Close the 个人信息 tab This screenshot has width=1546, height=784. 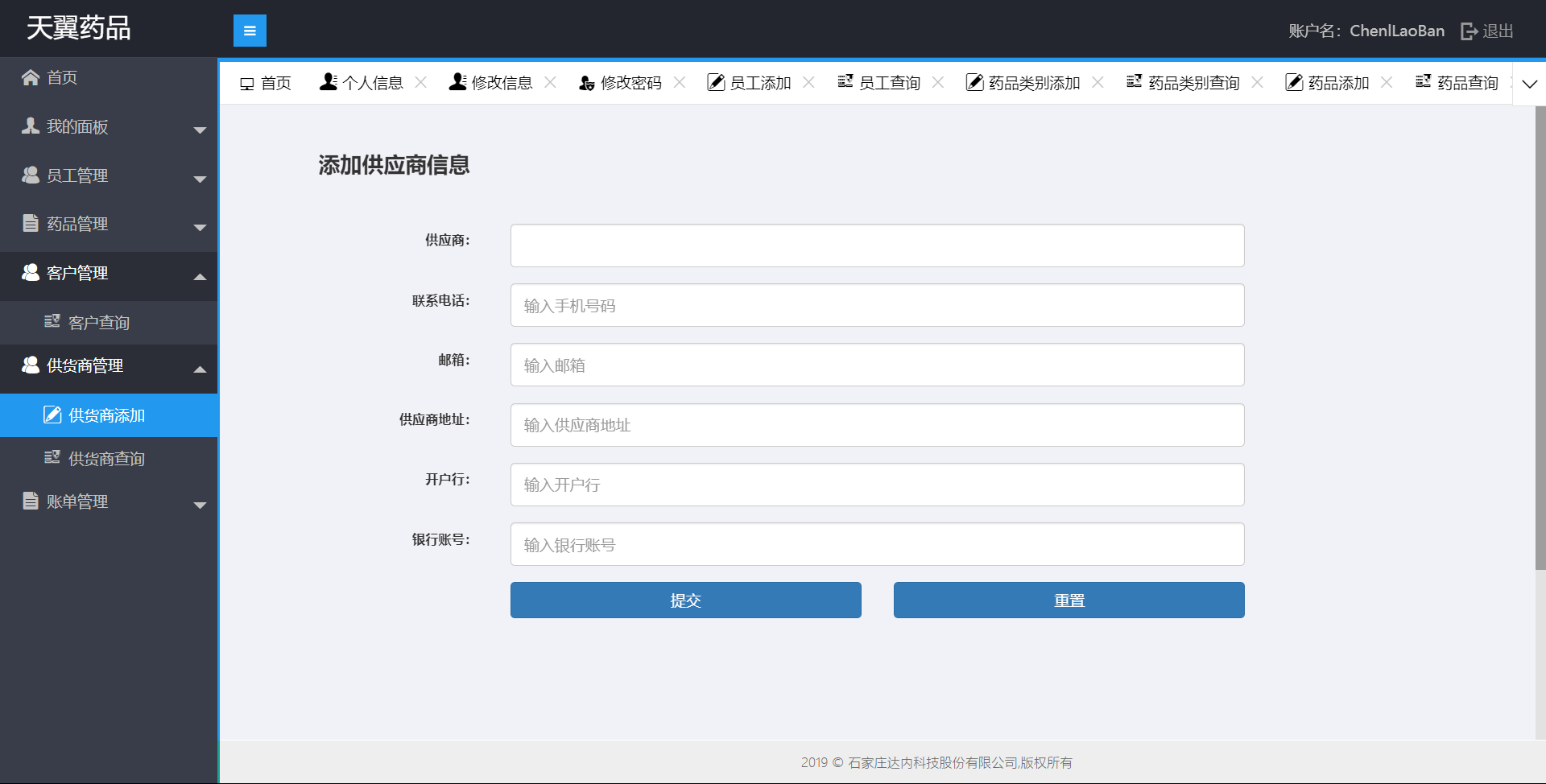420,82
